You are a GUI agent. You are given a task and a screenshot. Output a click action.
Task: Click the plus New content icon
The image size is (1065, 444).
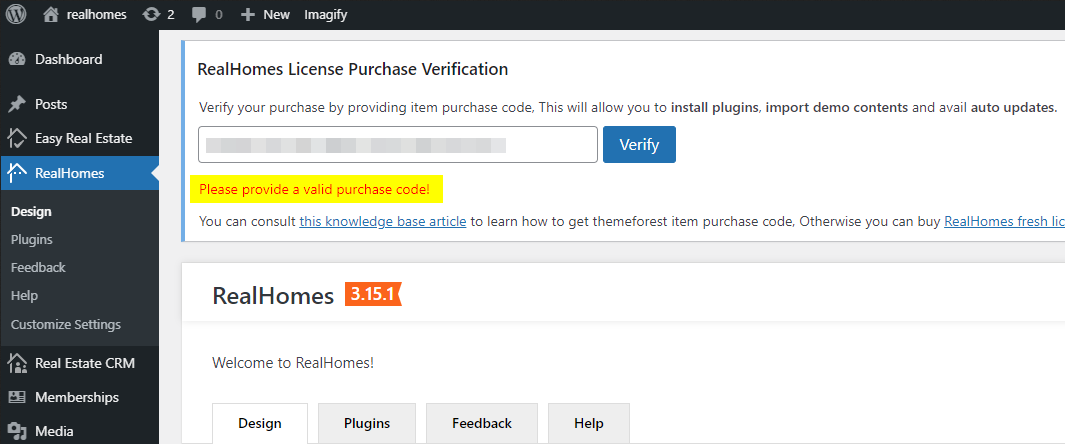click(248, 14)
